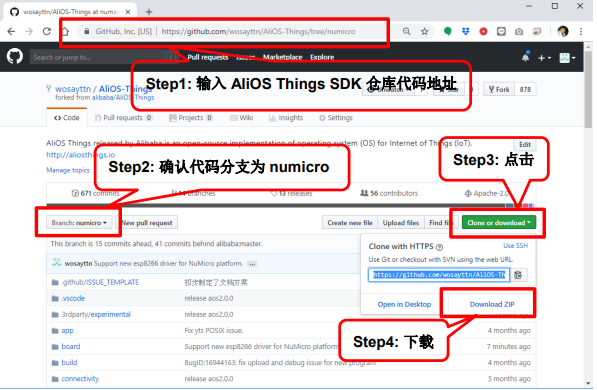The width and height of the screenshot is (597, 390).
Task: Open the Chrome three-dot menu
Action: pos(581,31)
